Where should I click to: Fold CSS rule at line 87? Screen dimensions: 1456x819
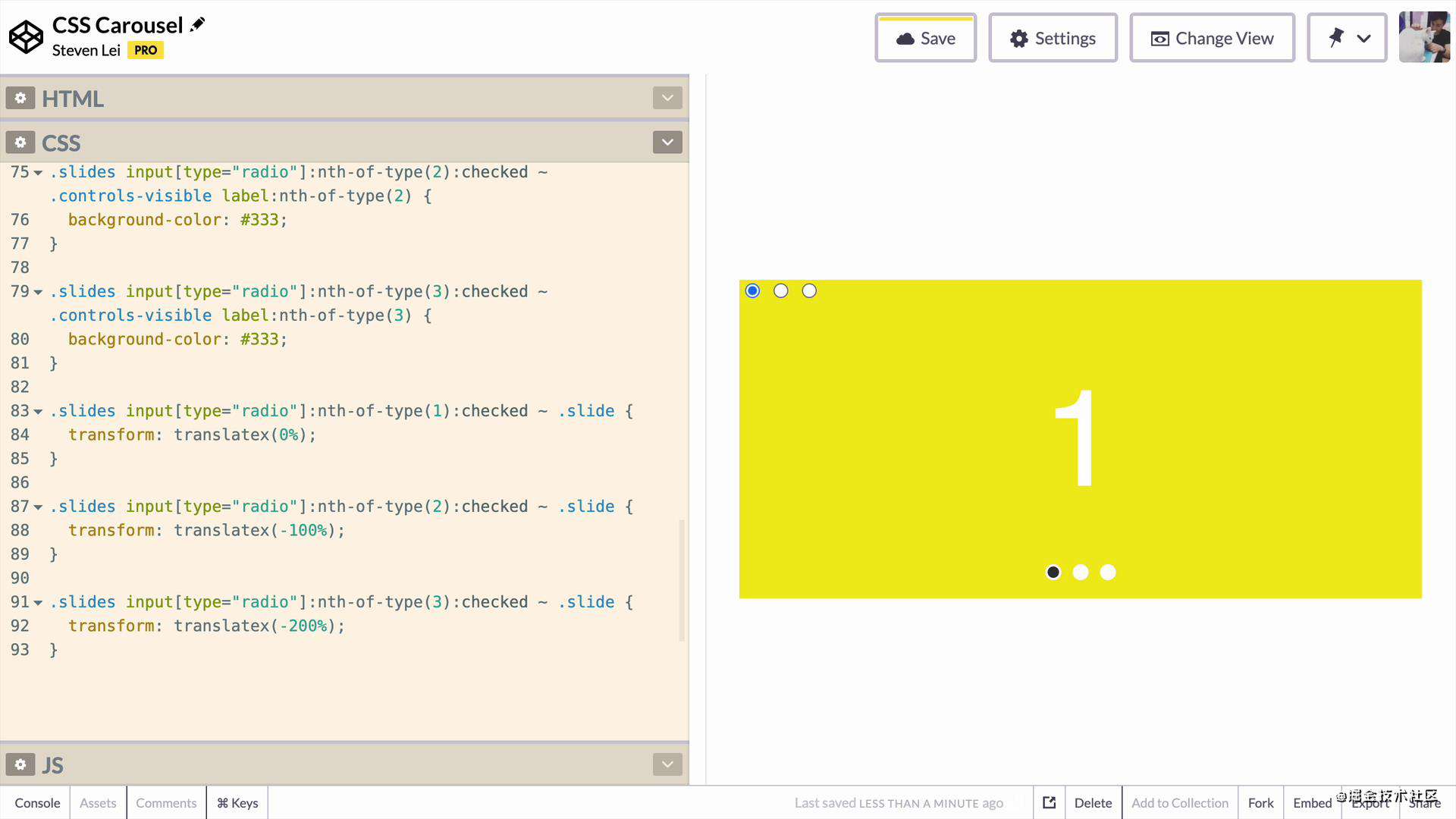point(38,507)
